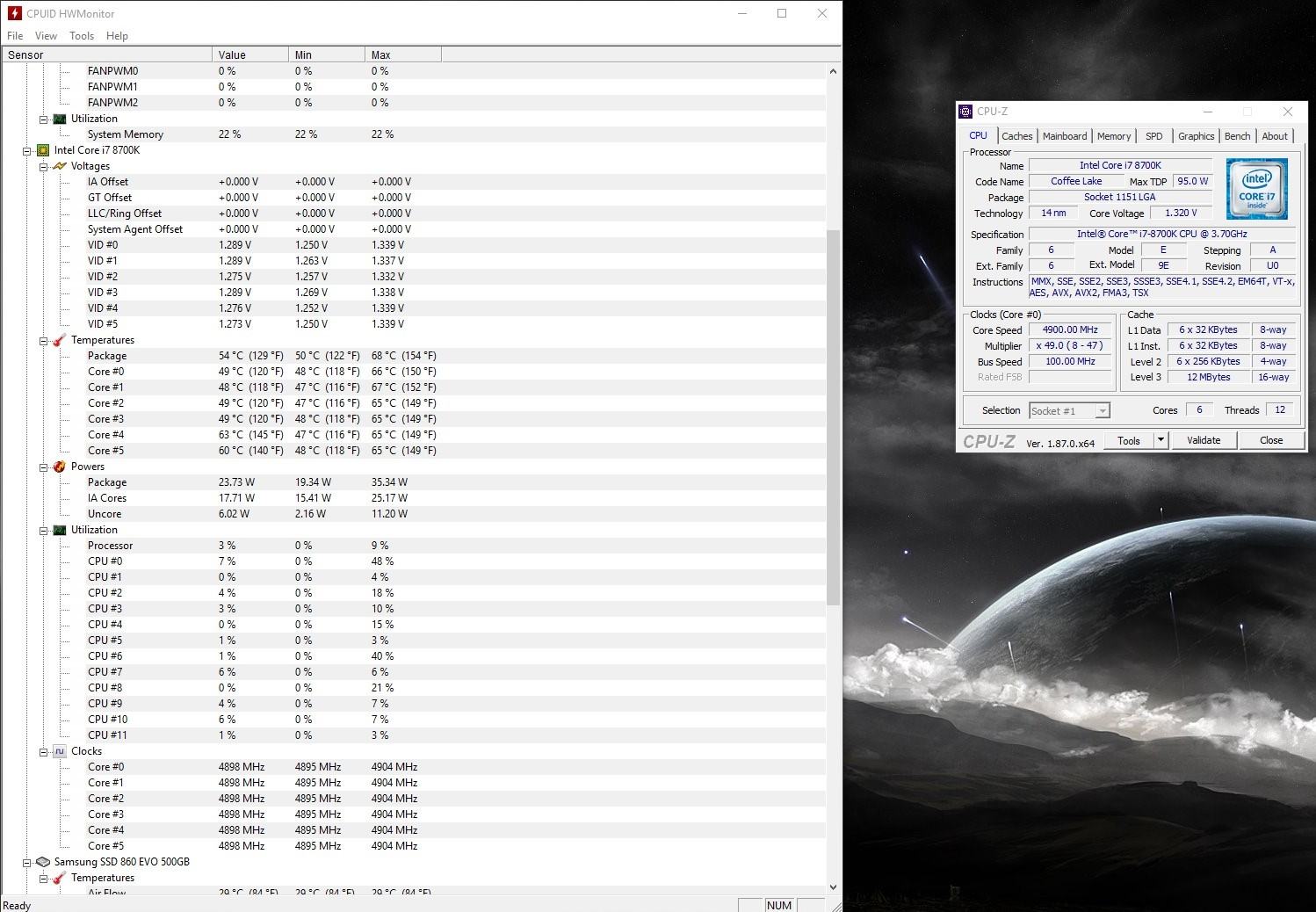
Task: Click the Samsung SSD 860 EVO drive icon
Action: 43,862
